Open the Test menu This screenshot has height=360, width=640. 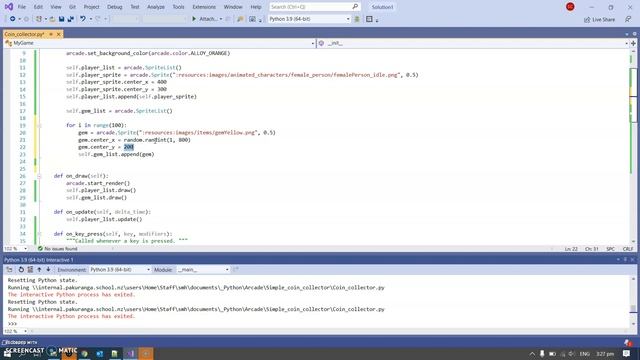135,7
